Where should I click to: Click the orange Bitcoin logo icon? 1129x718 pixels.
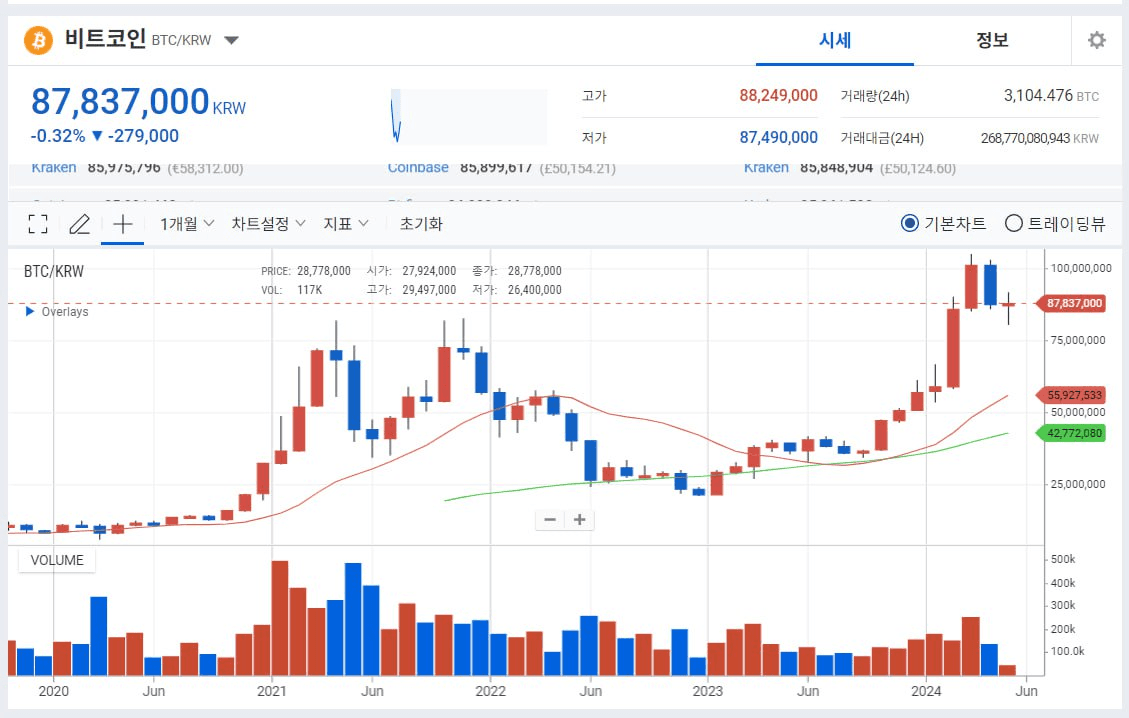pyautogui.click(x=38, y=41)
